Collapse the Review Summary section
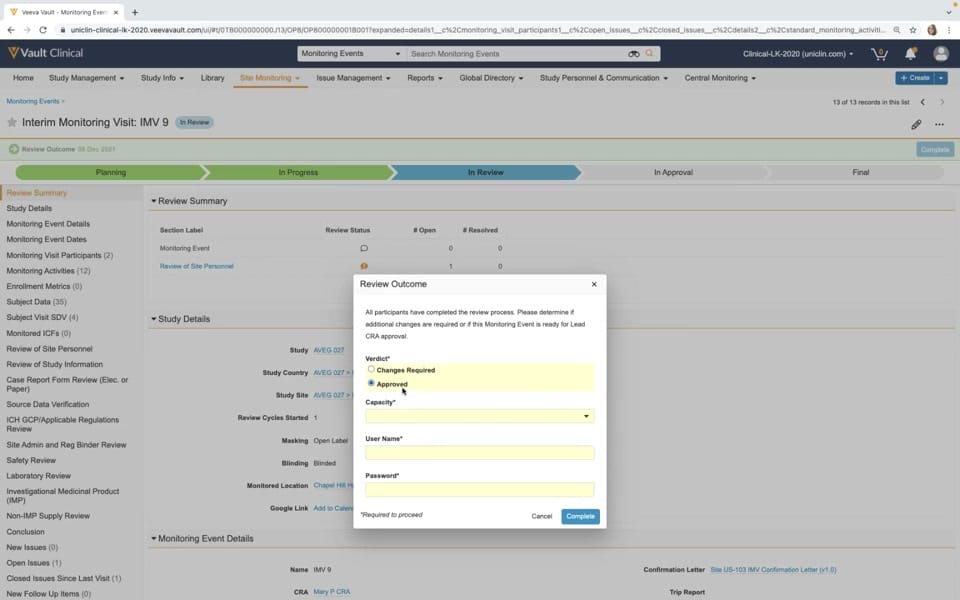The height and width of the screenshot is (600, 960). 154,201
